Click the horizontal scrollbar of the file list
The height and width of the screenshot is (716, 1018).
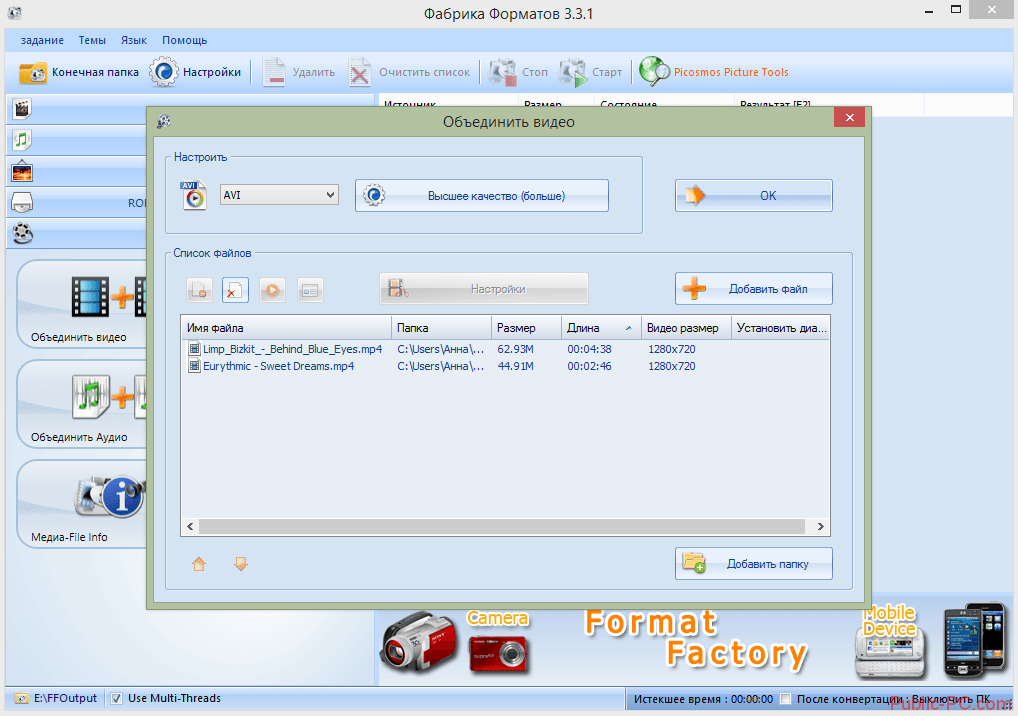(x=500, y=526)
